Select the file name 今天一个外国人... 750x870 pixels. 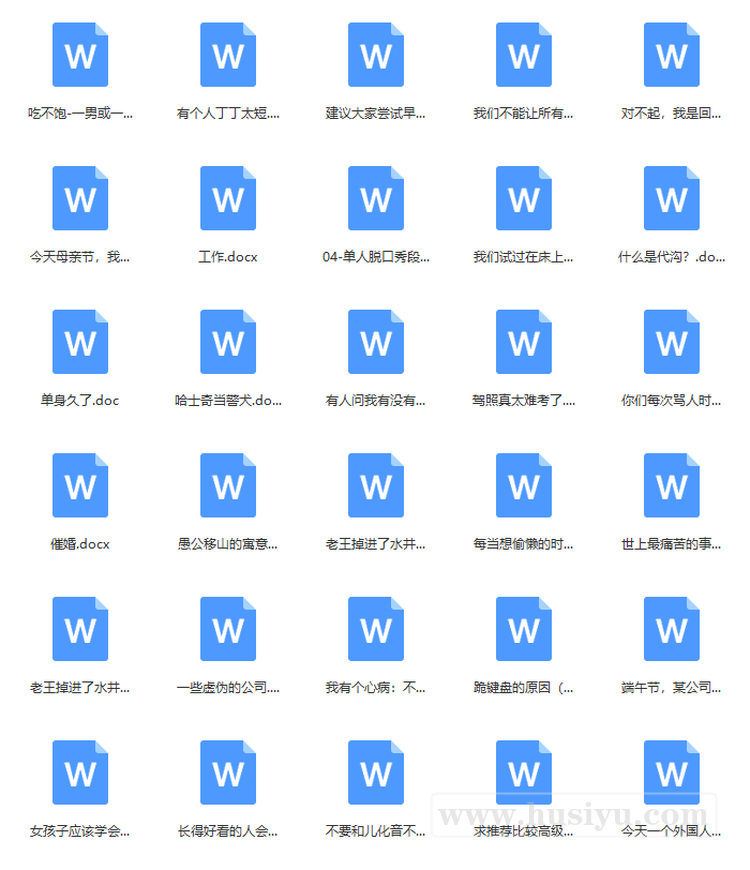click(x=671, y=831)
